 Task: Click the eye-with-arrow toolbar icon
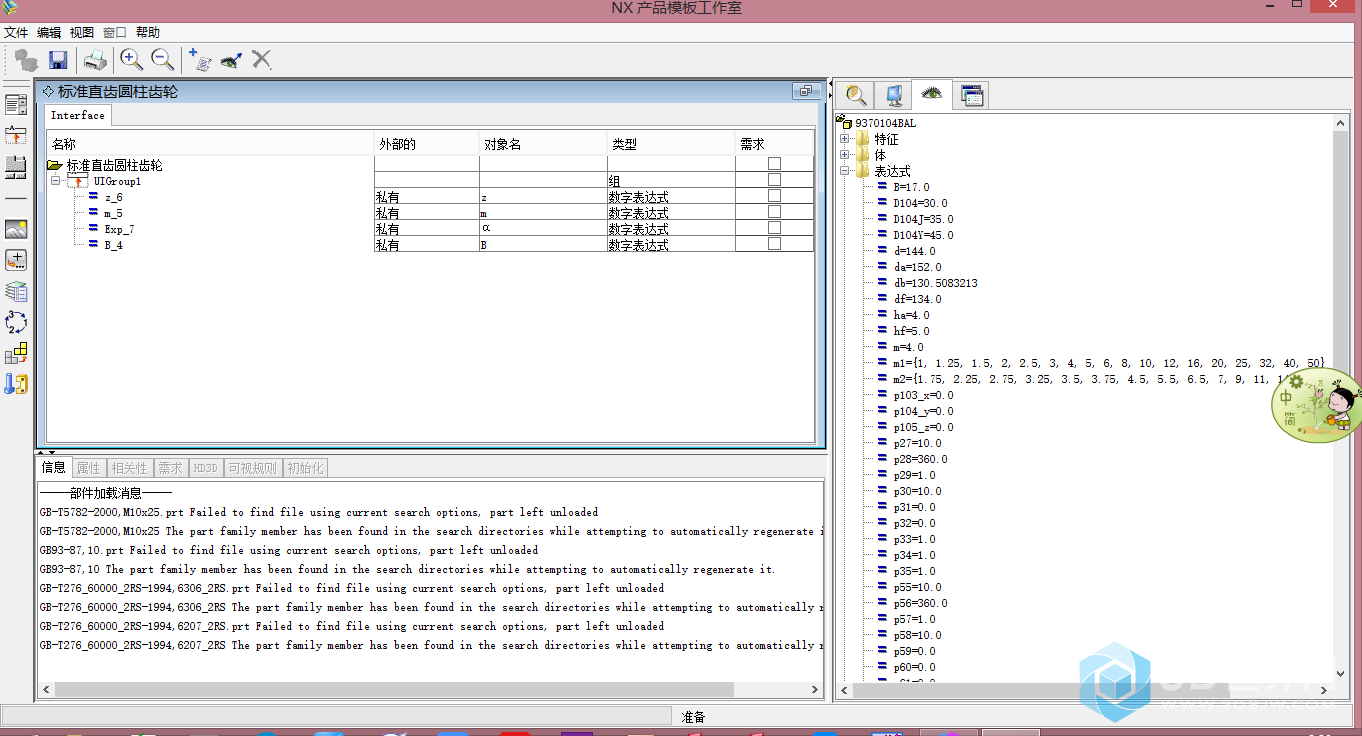pos(231,60)
